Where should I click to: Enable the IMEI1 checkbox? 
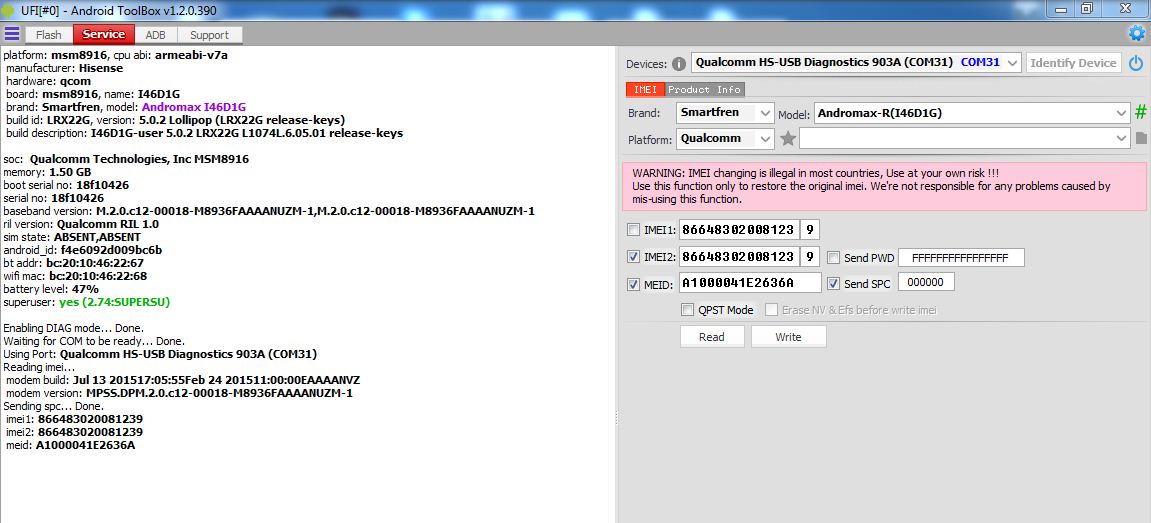[633, 230]
